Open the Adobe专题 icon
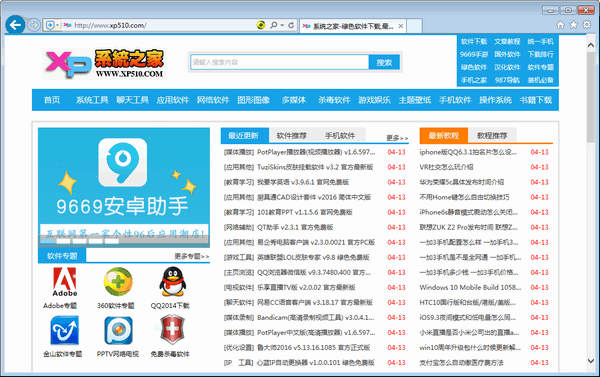The image size is (600, 377). 64,282
